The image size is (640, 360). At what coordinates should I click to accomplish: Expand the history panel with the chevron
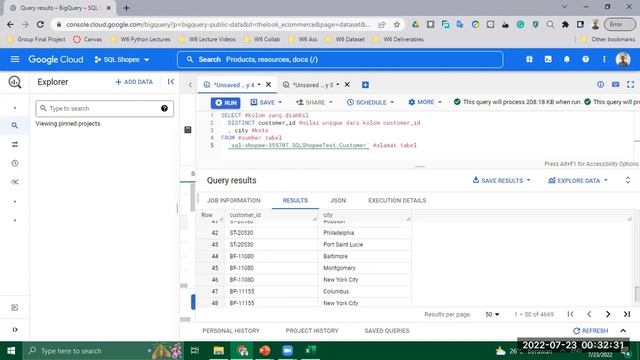[x=623, y=330]
